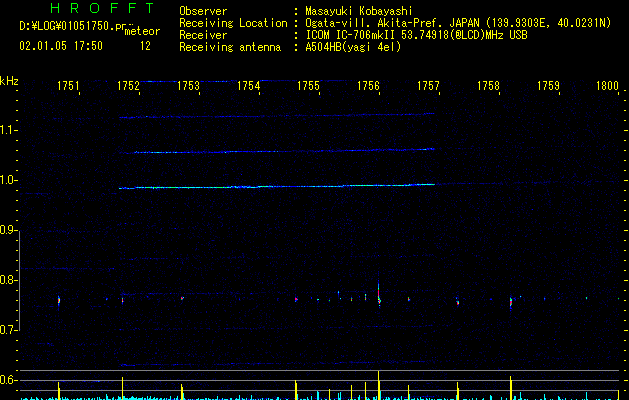Click the 1751 time axis marker

pyautogui.click(x=68, y=86)
